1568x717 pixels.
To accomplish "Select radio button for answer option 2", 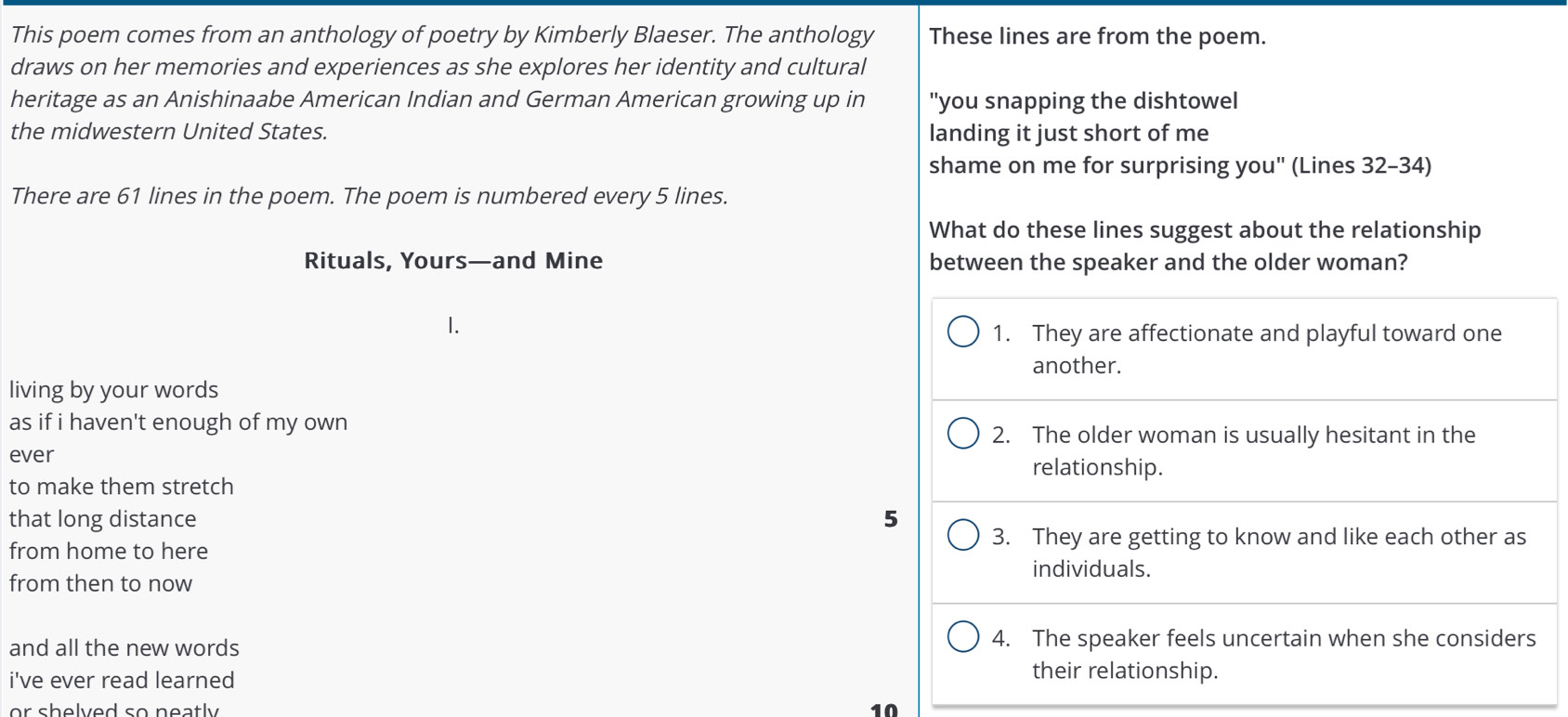I will (963, 433).
